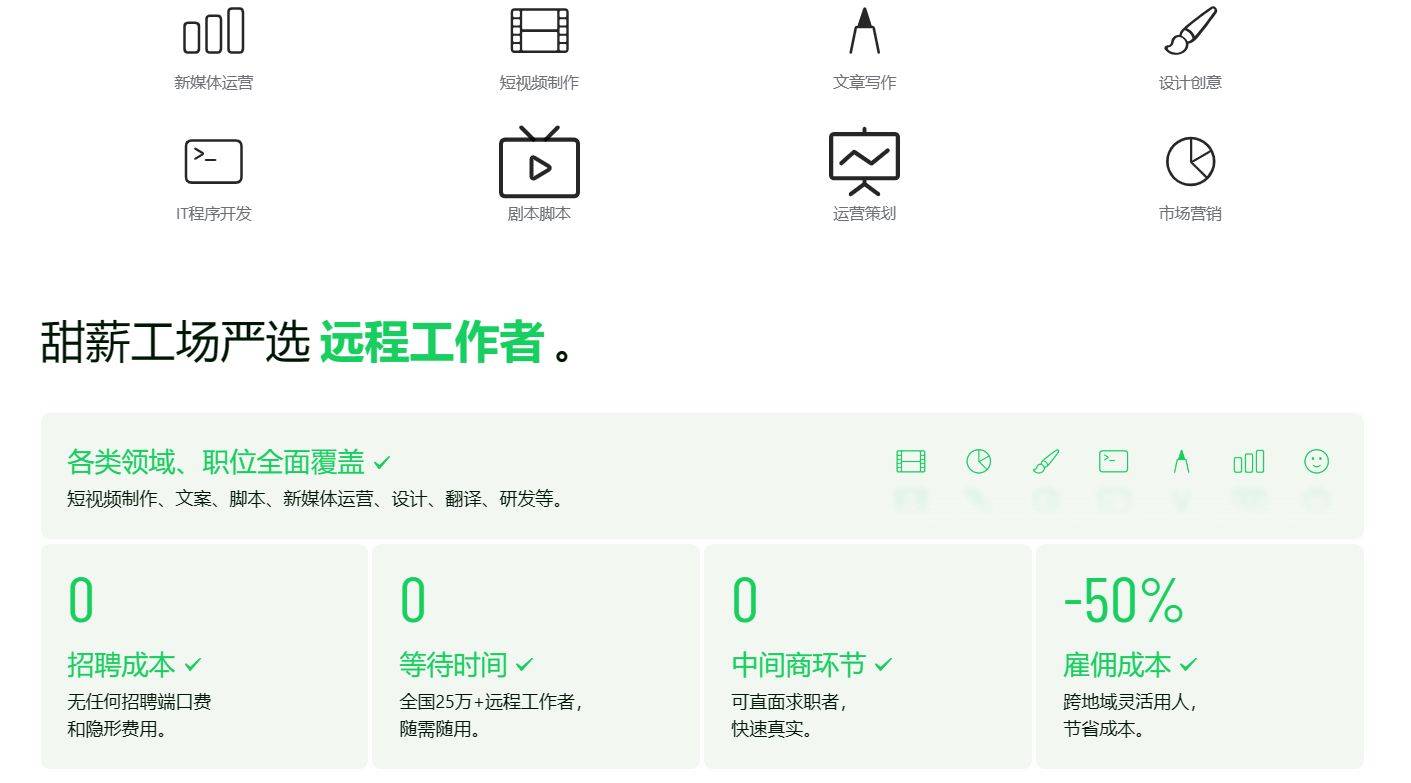Screen dimensions: 1411x783
Task: Click the 中间商环节 card title
Action: (x=798, y=664)
